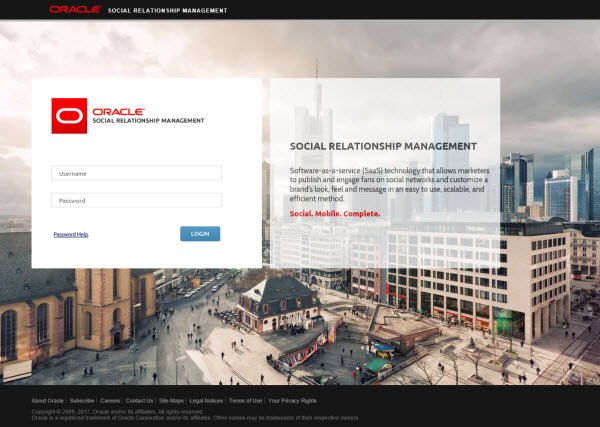Viewport: 600px width, 427px height.
Task: Follow the Subscribe footer link
Action: pos(82,400)
